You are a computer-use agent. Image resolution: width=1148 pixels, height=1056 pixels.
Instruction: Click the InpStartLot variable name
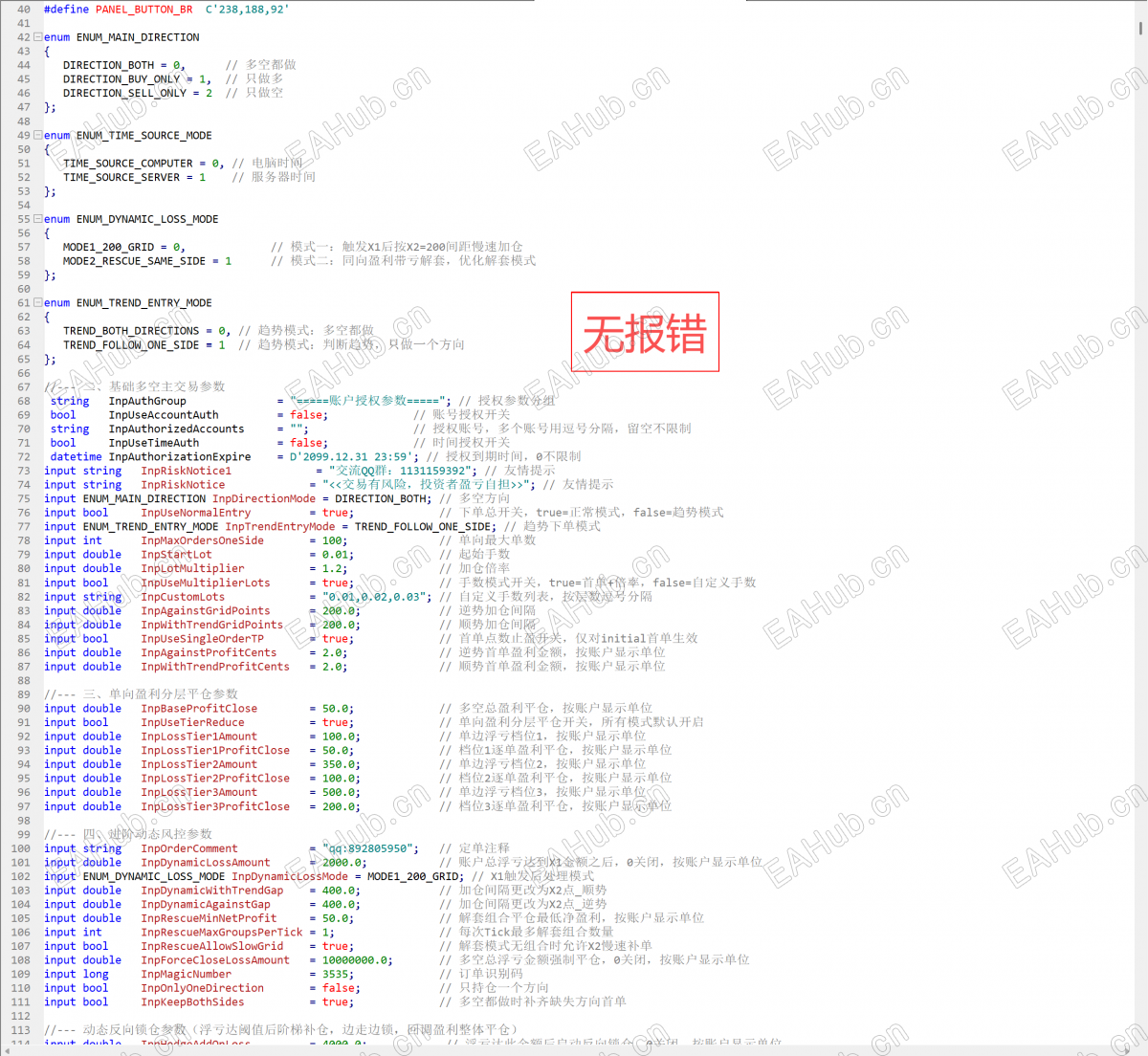[x=176, y=555]
